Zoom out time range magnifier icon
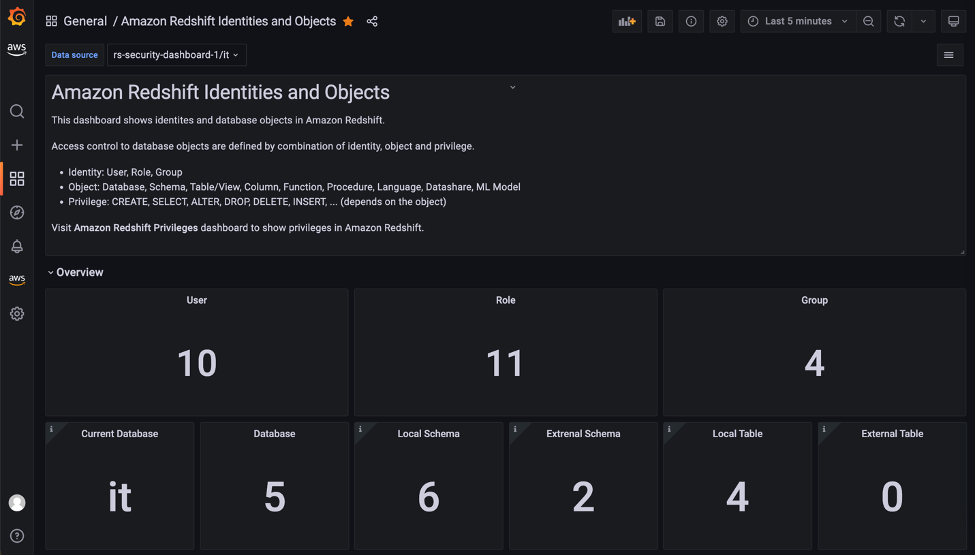Screen dimensions: 977x556 click(x=869, y=21)
